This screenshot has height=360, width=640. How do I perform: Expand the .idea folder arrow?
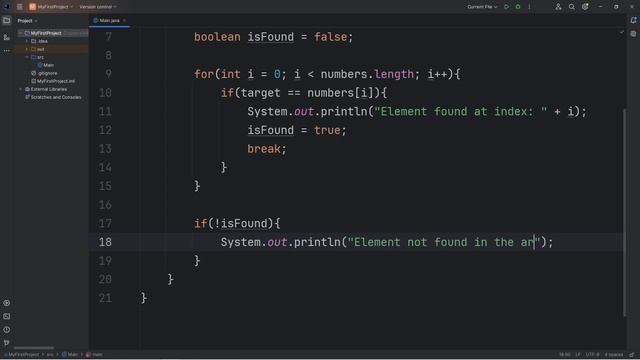point(27,41)
